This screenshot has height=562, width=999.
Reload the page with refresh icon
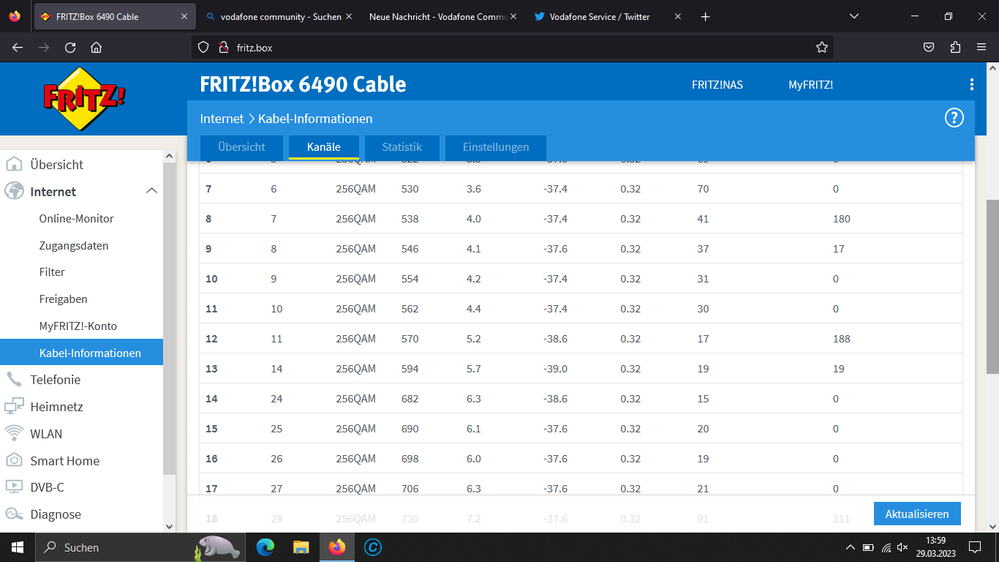[70, 47]
